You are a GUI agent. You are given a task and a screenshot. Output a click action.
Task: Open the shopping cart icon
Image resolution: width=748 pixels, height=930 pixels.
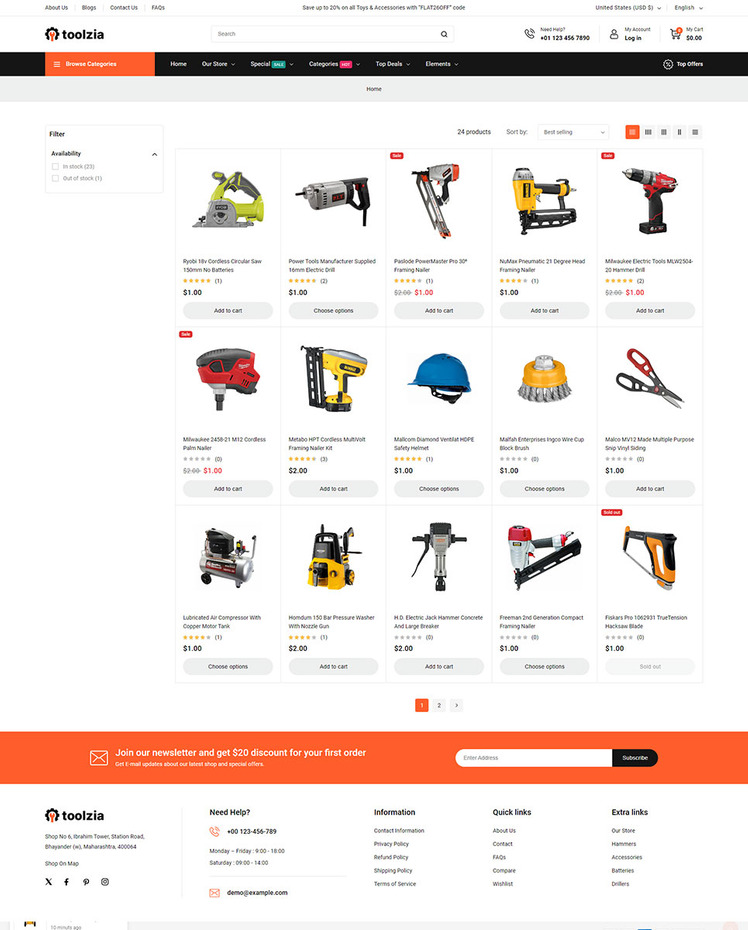pyautogui.click(x=676, y=34)
